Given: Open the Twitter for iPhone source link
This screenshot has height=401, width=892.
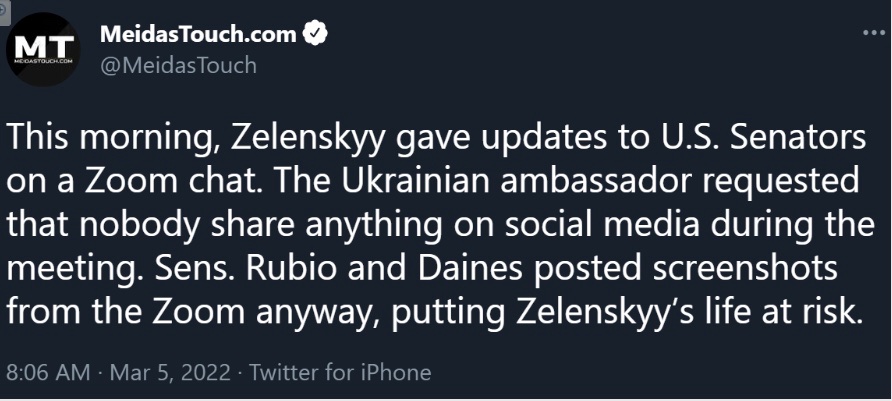Looking at the screenshot, I should pyautogui.click(x=340, y=373).
